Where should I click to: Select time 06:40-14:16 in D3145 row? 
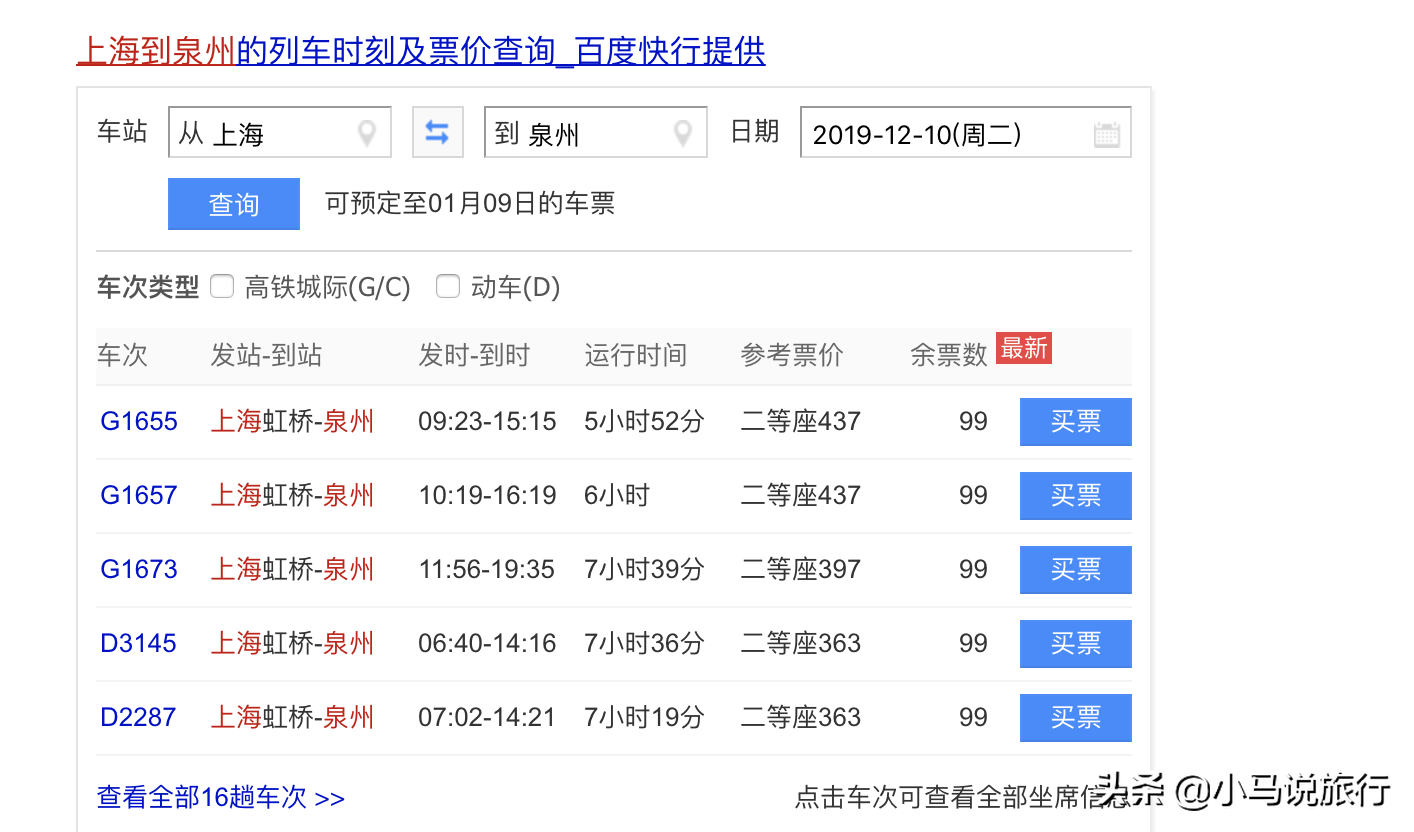(487, 643)
